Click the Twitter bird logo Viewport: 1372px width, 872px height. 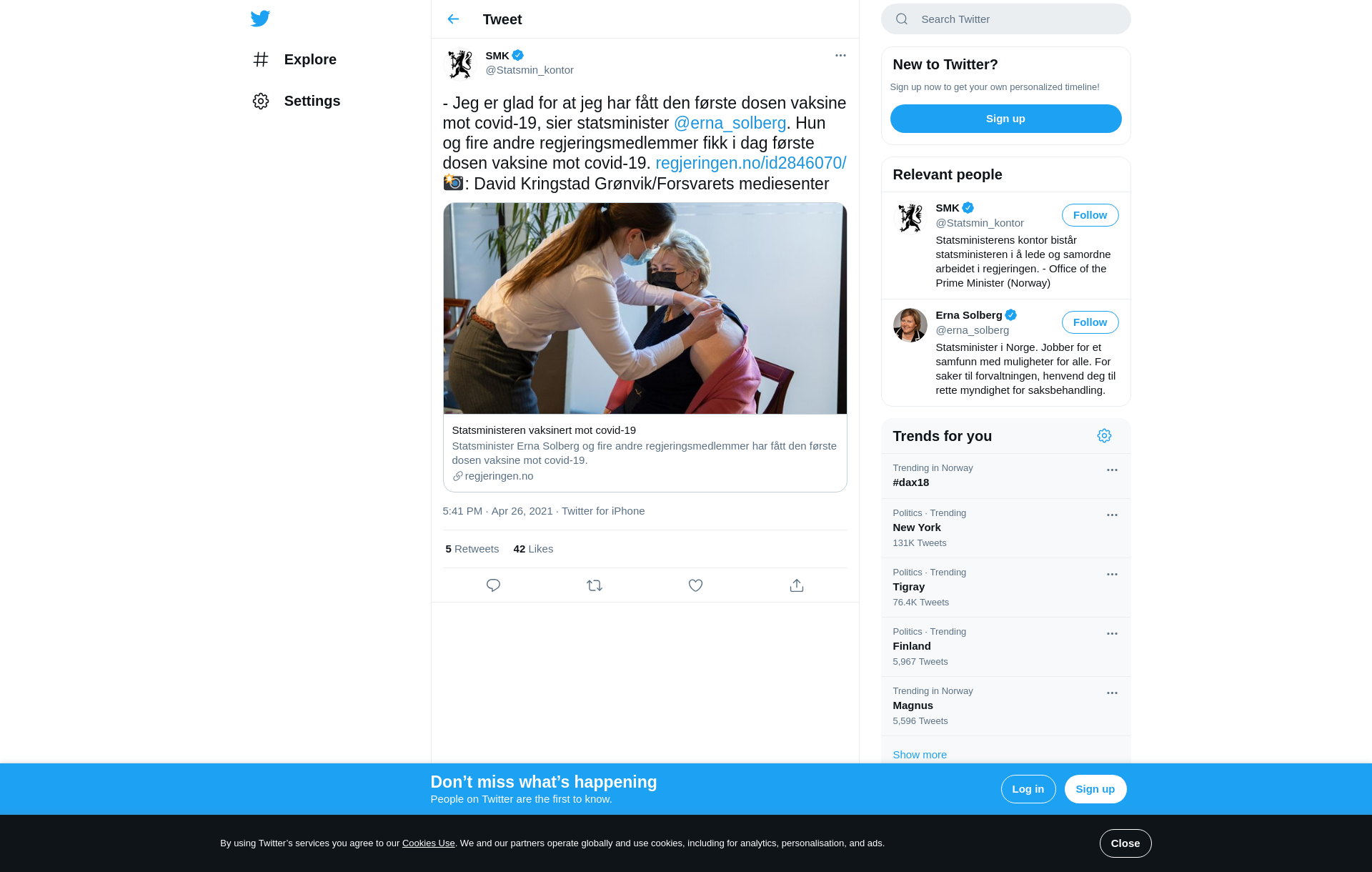260,19
